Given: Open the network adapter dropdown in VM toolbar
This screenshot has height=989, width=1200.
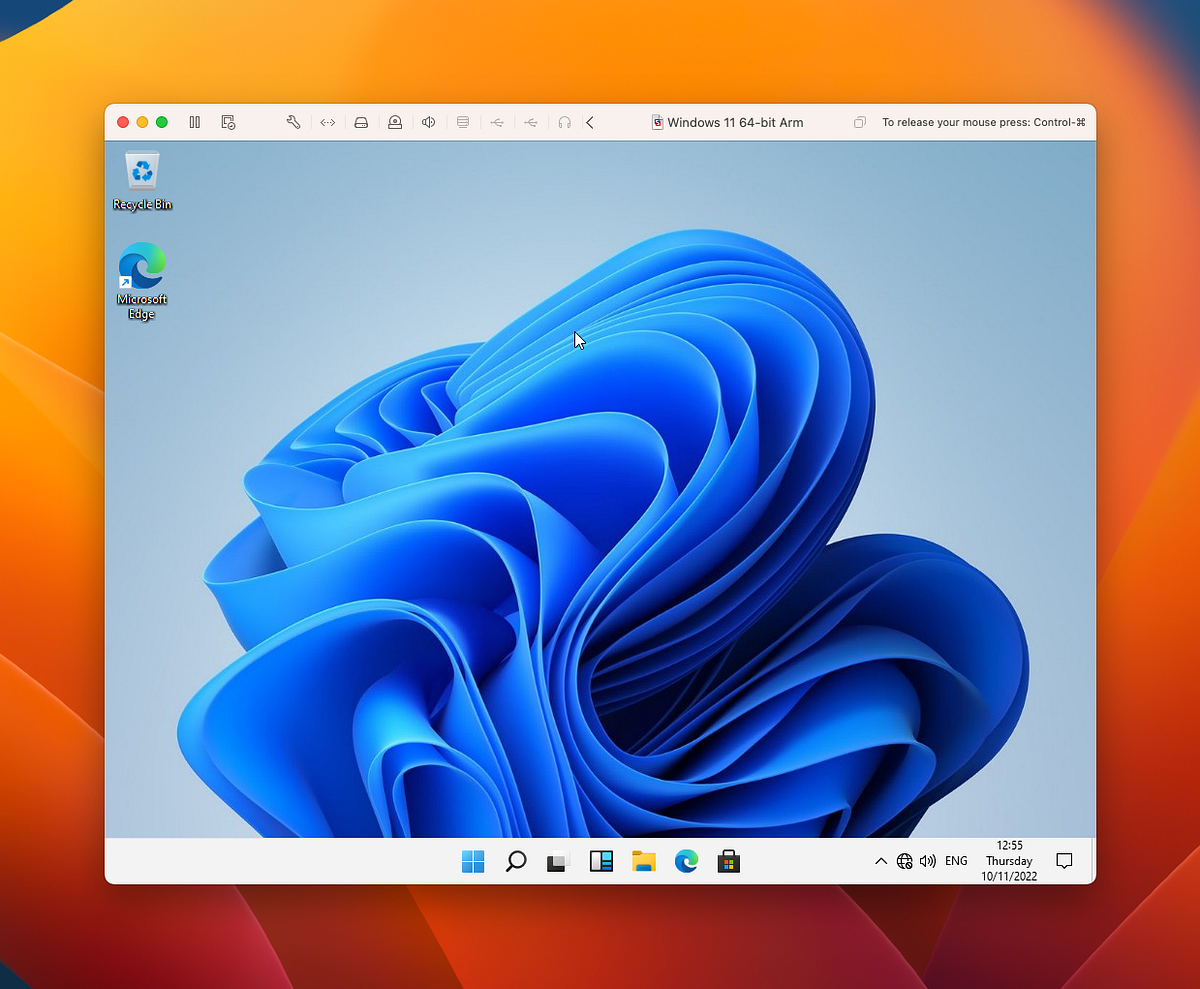Looking at the screenshot, I should point(327,122).
